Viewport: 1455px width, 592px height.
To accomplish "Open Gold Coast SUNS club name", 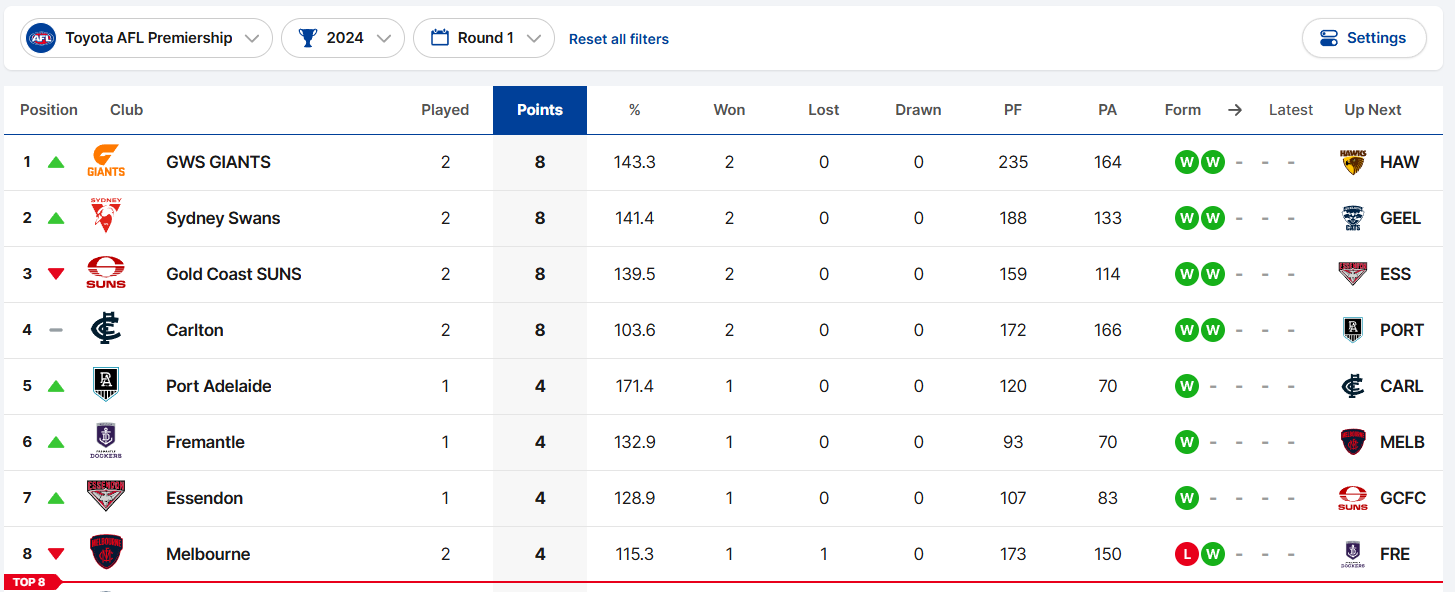I will pos(234,274).
